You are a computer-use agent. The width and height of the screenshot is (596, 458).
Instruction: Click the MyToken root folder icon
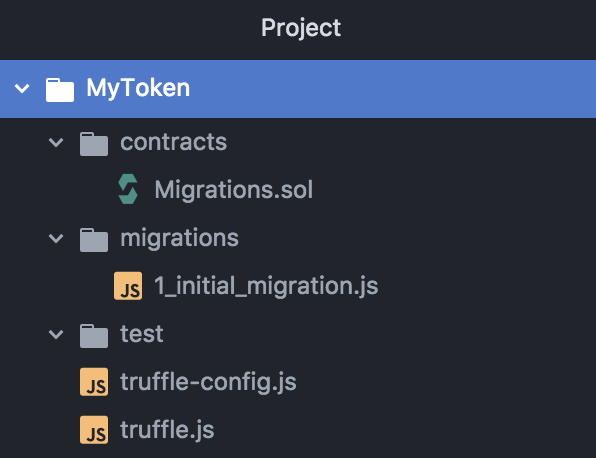click(x=60, y=90)
